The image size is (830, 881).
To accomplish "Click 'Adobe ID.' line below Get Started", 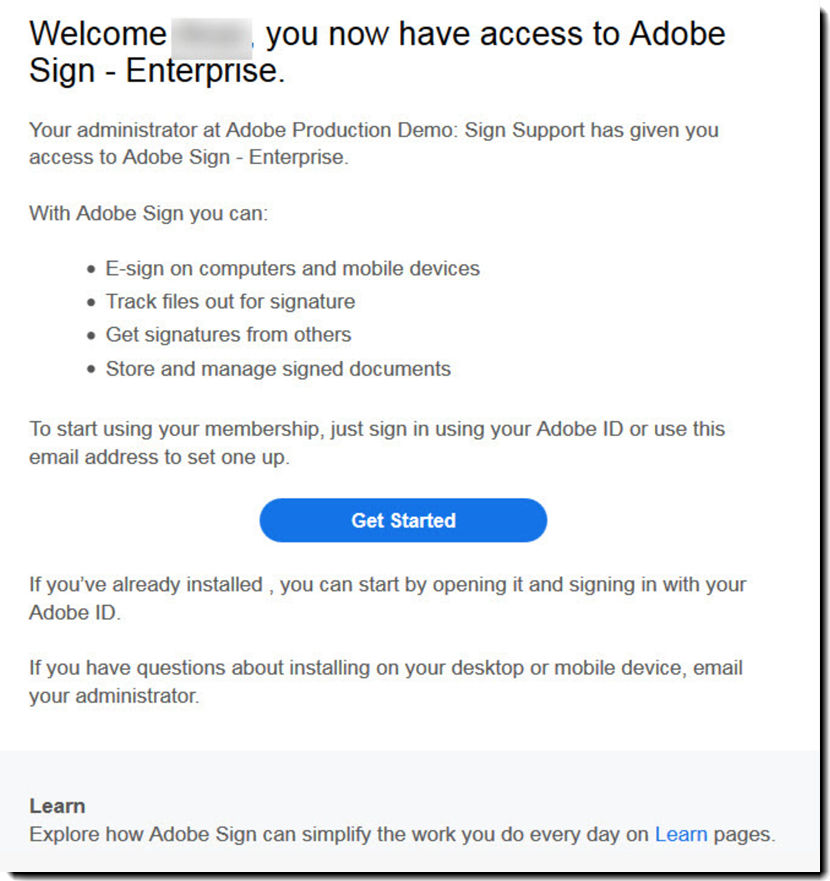I will tap(75, 613).
